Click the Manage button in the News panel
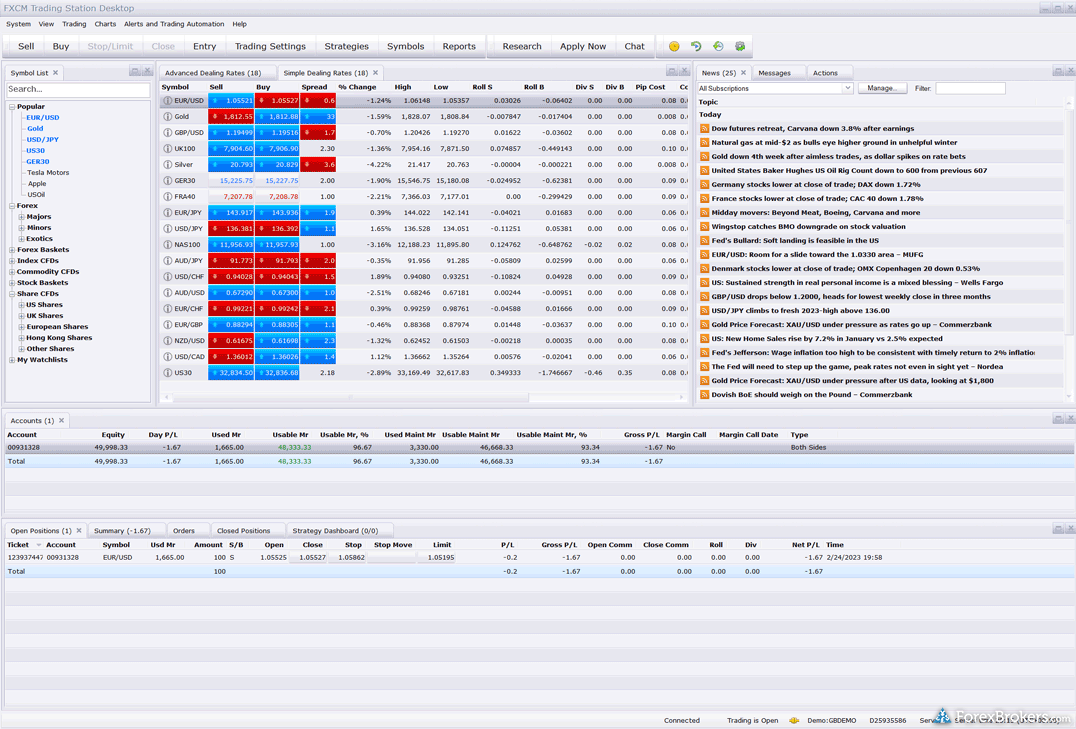This screenshot has width=1076, height=729. [x=882, y=88]
